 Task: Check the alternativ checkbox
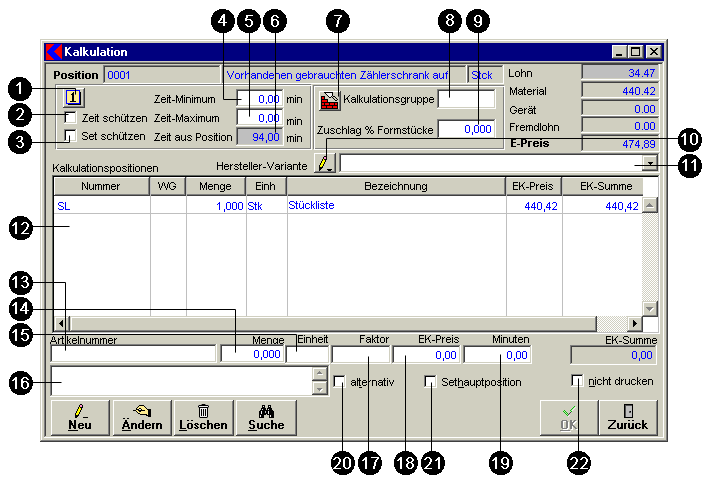click(x=340, y=381)
